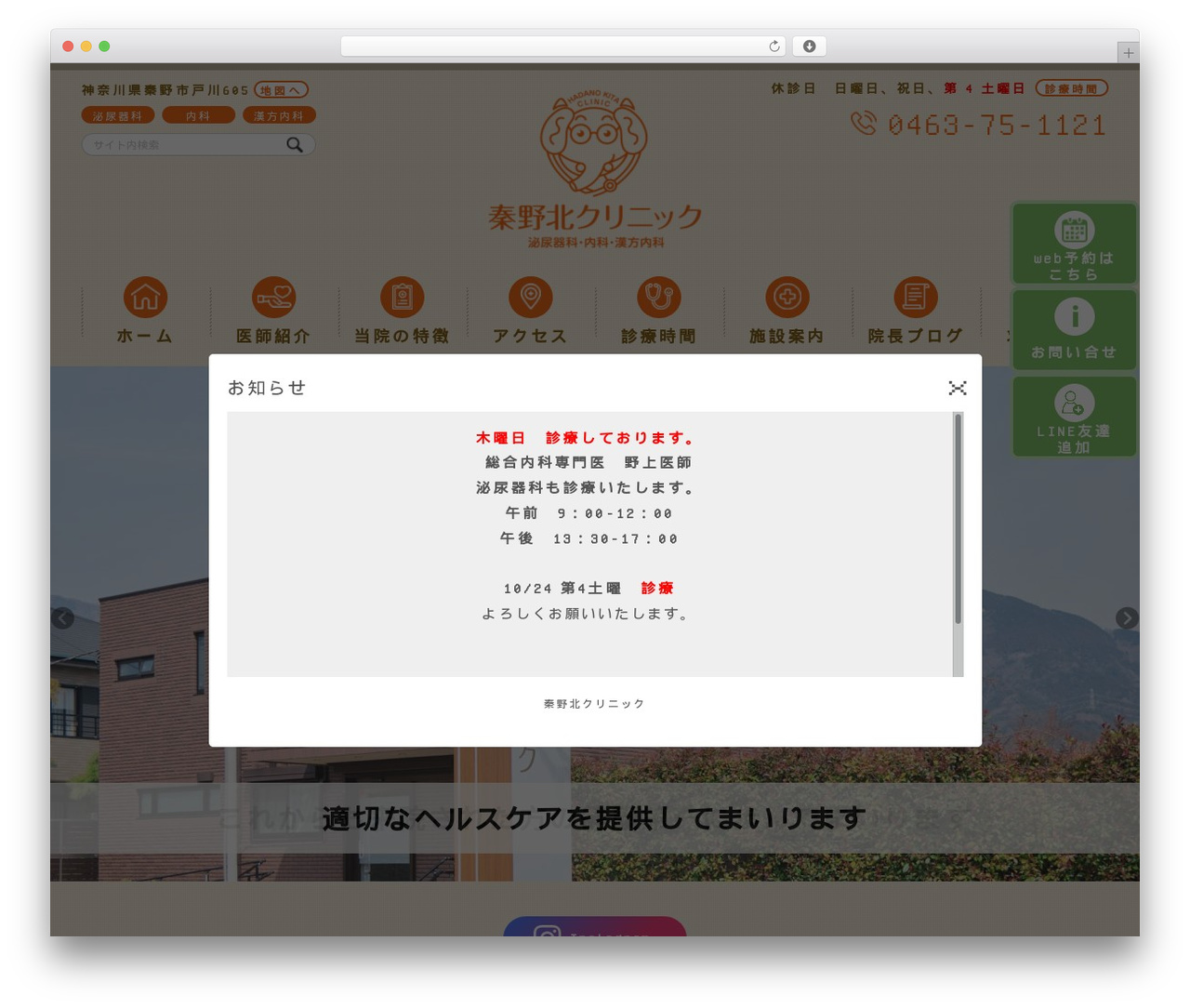Click the 10/24 第4土曜 notice line
Image resolution: width=1190 pixels, height=1008 pixels.
pos(588,589)
